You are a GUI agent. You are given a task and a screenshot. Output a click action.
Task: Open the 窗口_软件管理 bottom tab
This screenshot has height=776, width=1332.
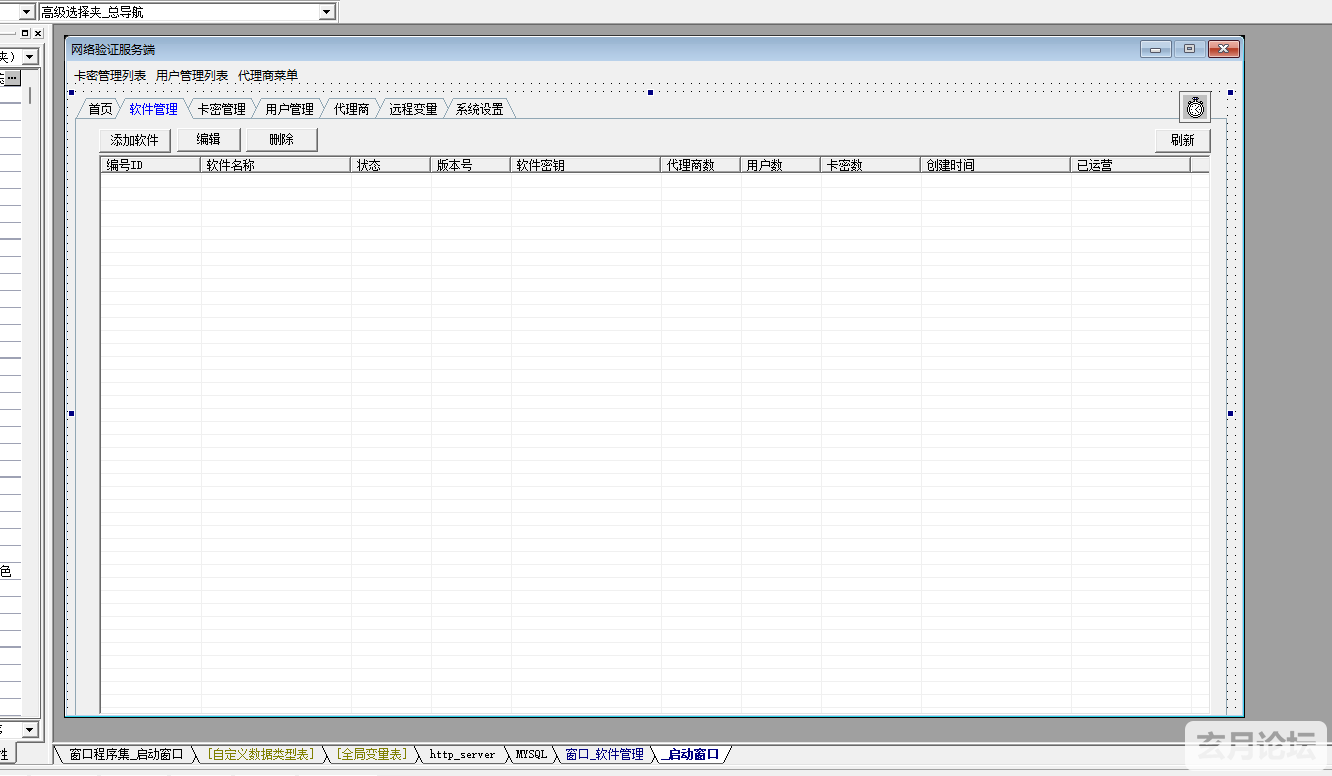604,755
